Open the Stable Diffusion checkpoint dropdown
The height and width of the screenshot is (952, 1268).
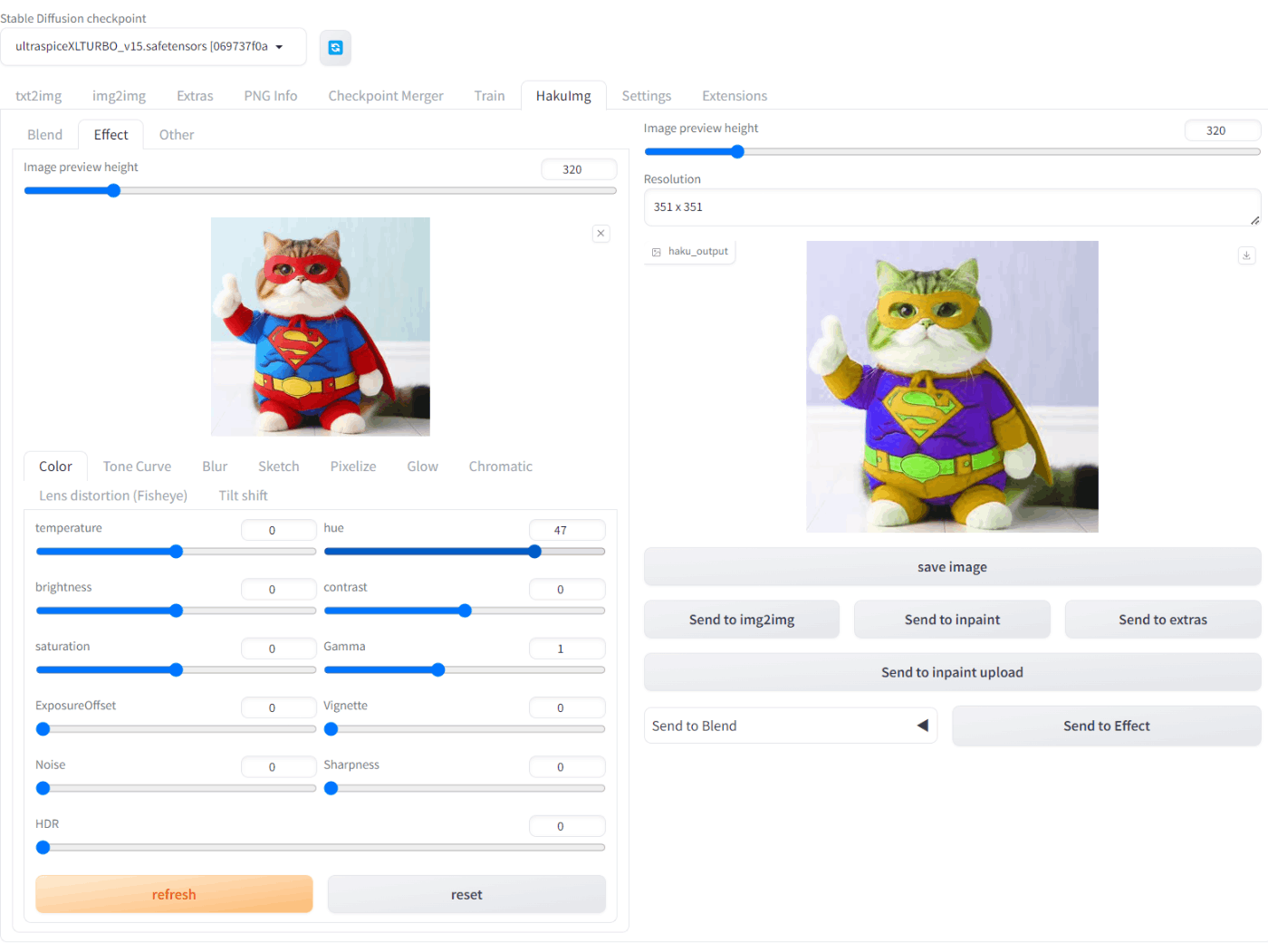click(153, 47)
